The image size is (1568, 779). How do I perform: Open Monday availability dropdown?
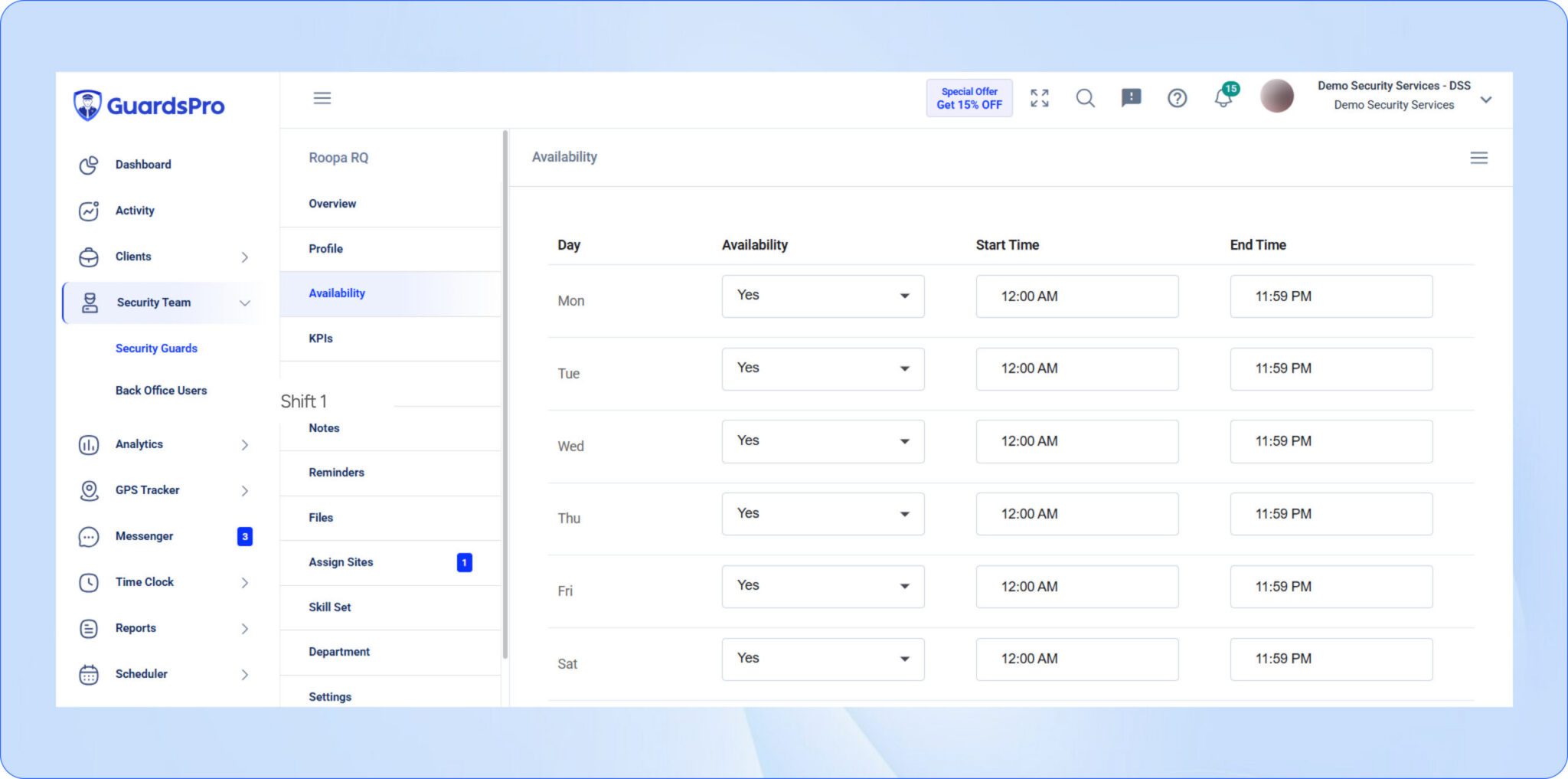click(823, 296)
